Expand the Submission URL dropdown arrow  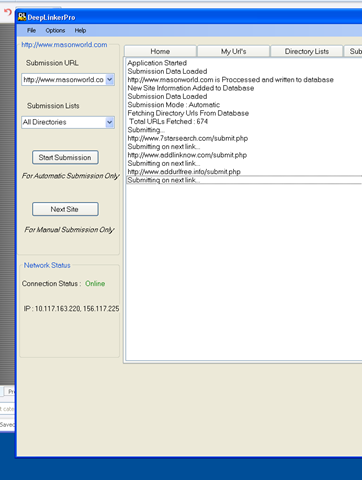tap(110, 80)
